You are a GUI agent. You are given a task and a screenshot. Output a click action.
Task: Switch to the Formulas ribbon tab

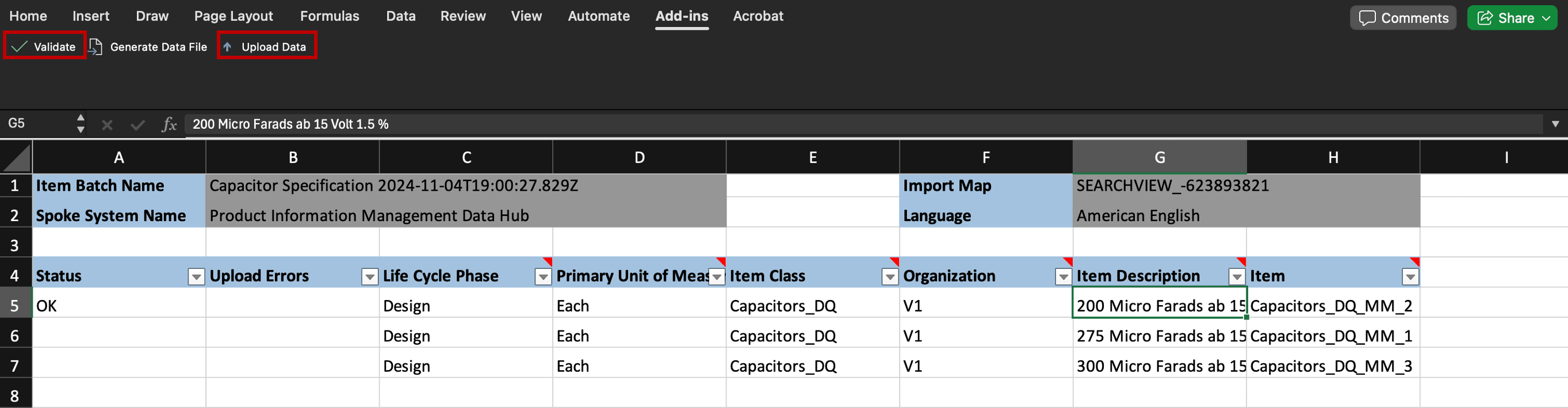tap(330, 17)
